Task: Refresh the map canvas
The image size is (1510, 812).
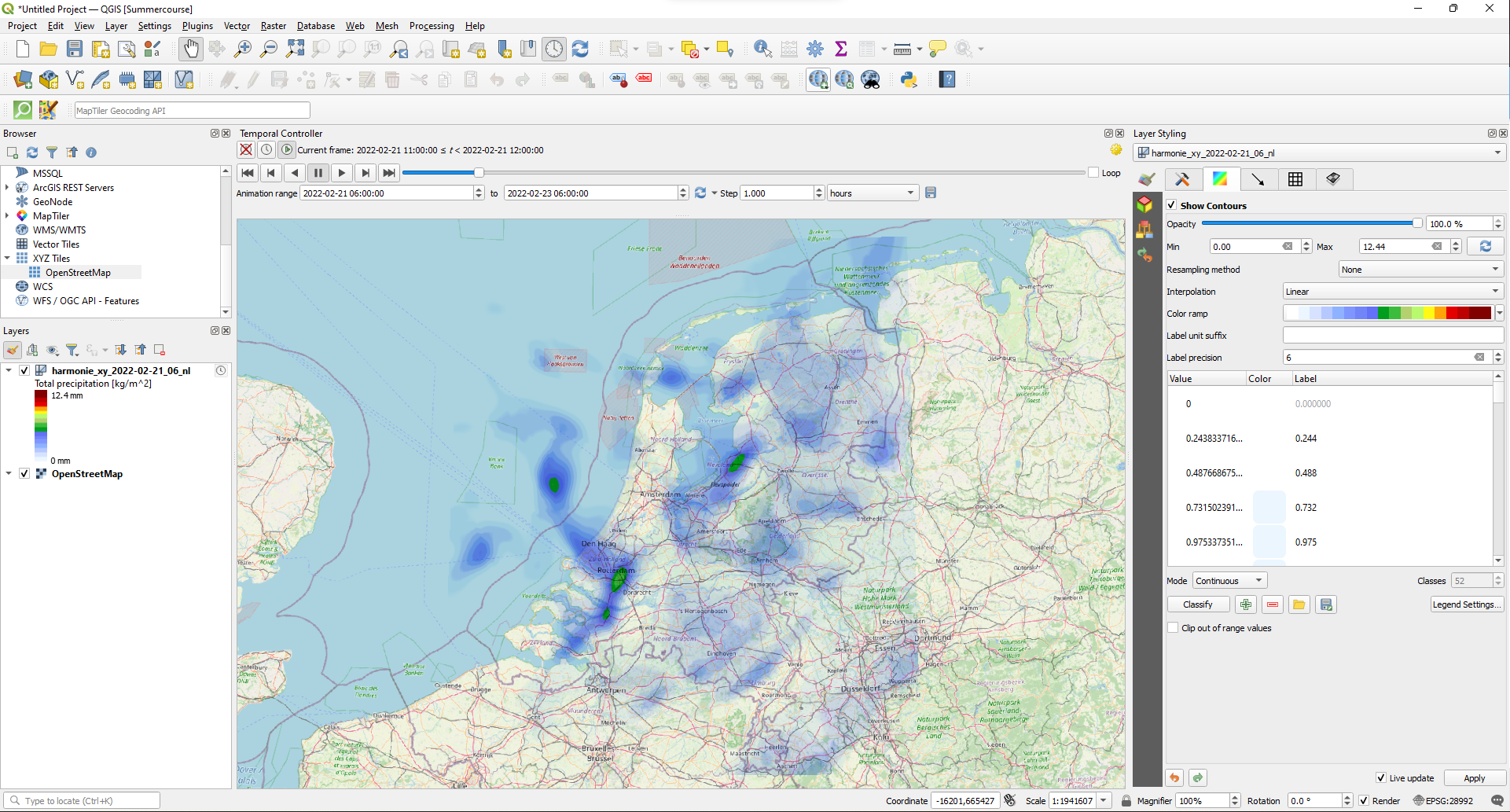Action: pos(581,48)
